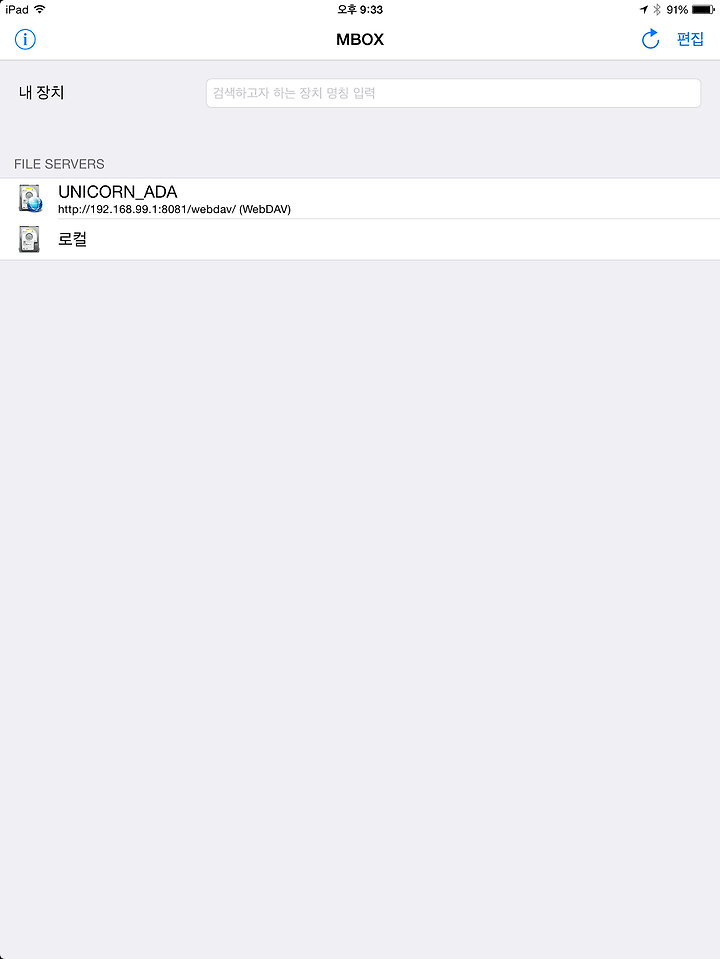720x959 pixels.
Task: Tap the location arrow in the status bar
Action: click(x=644, y=9)
